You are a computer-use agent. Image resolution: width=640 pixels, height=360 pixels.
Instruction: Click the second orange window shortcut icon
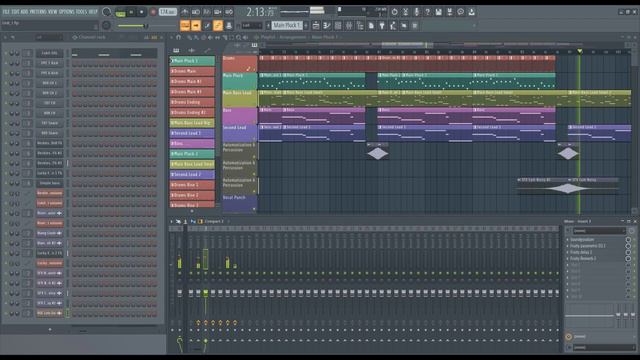[196, 26]
